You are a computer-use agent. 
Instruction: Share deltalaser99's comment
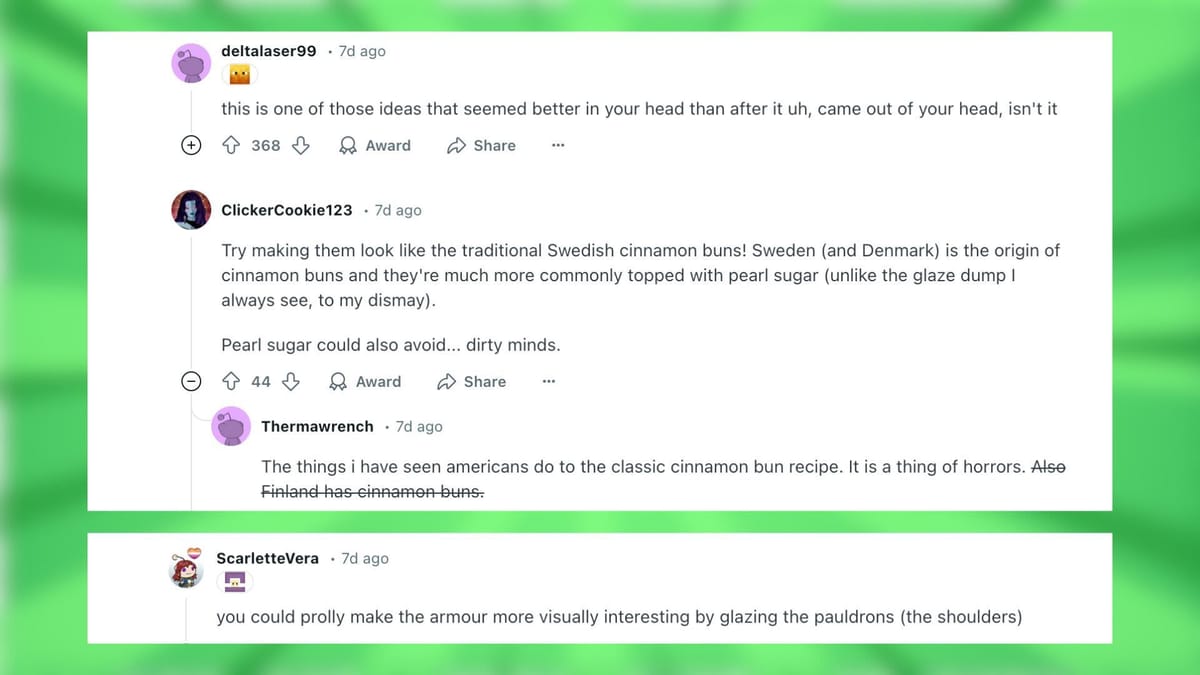[x=481, y=146]
